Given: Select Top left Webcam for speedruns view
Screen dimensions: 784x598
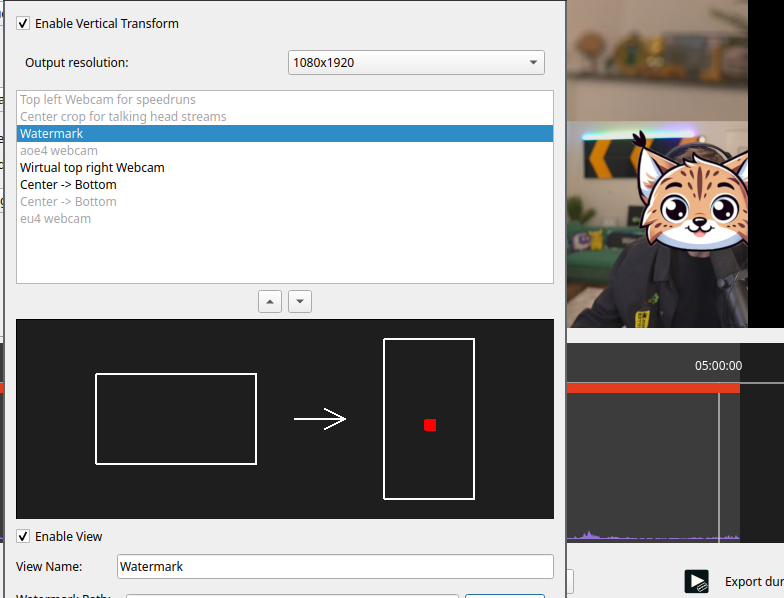Looking at the screenshot, I should click(108, 100).
